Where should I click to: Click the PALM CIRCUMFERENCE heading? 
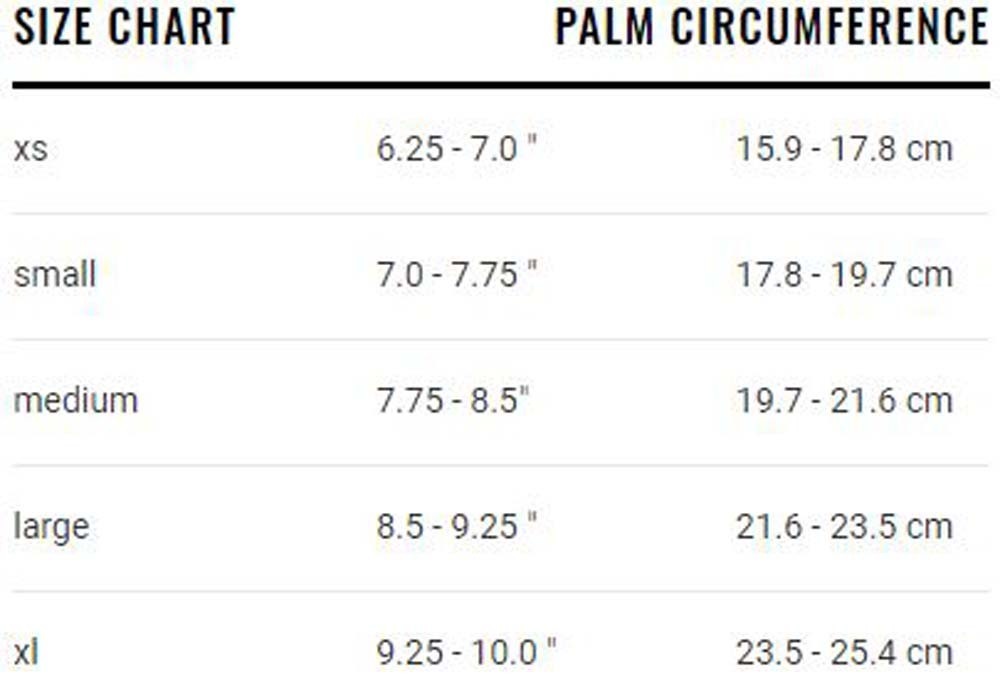771,27
